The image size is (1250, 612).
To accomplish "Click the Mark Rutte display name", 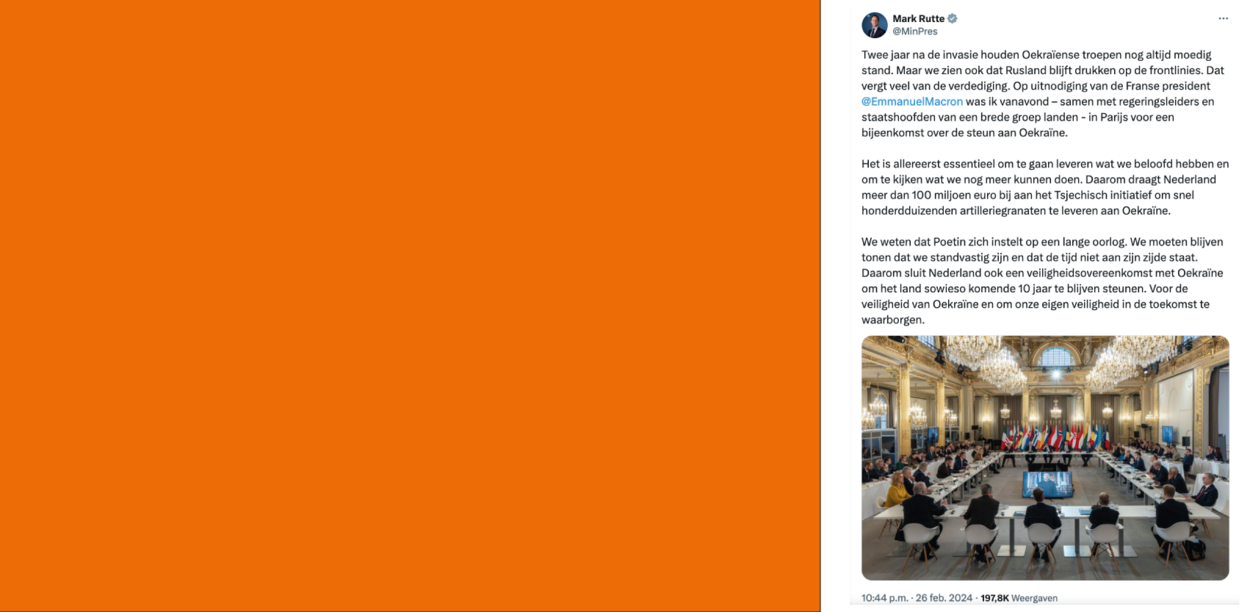I will pos(918,18).
